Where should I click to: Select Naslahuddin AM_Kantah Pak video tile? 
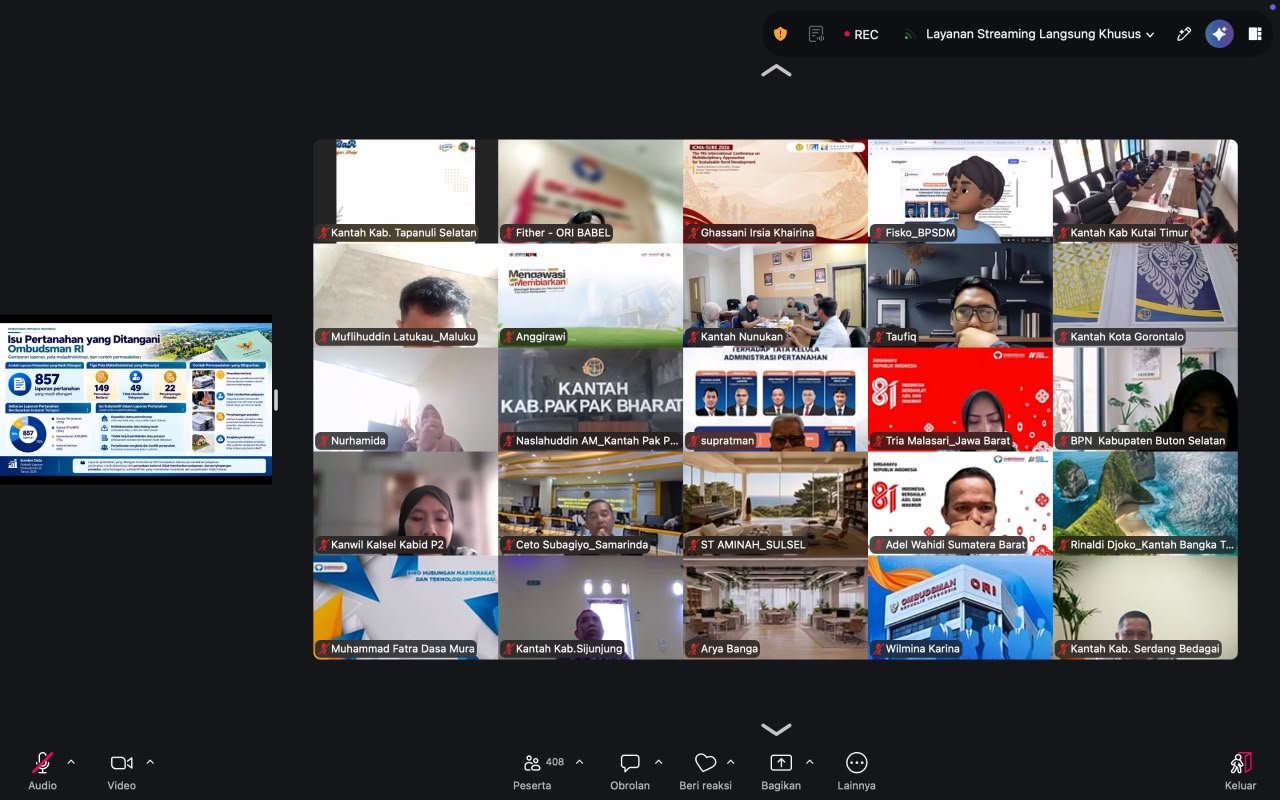[590, 399]
